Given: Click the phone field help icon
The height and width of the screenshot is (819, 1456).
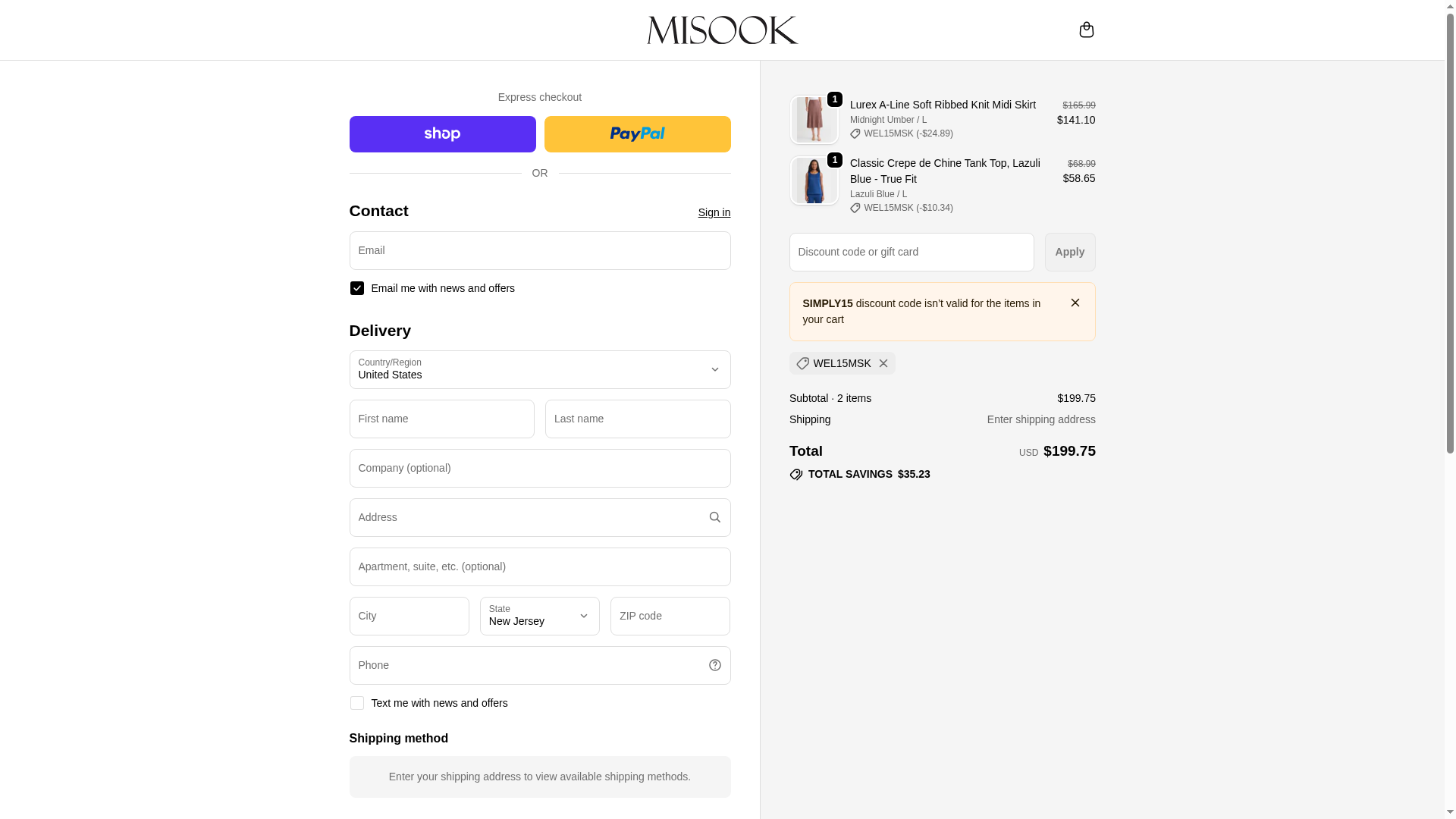Looking at the screenshot, I should 714,665.
